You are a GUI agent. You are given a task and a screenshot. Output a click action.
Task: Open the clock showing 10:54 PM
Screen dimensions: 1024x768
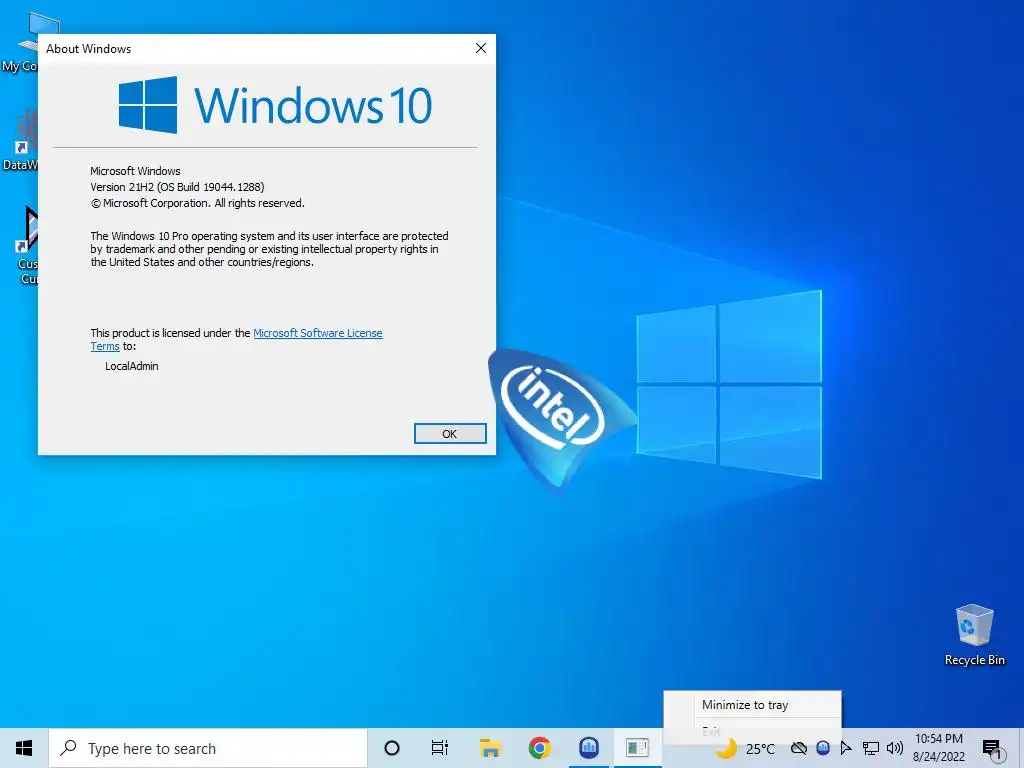pos(938,748)
